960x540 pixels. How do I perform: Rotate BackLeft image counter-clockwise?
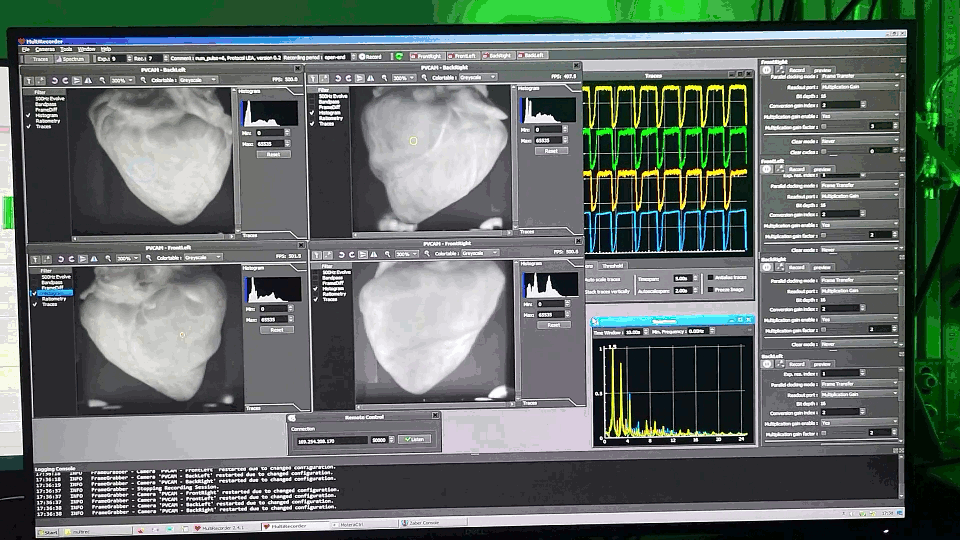54,81
